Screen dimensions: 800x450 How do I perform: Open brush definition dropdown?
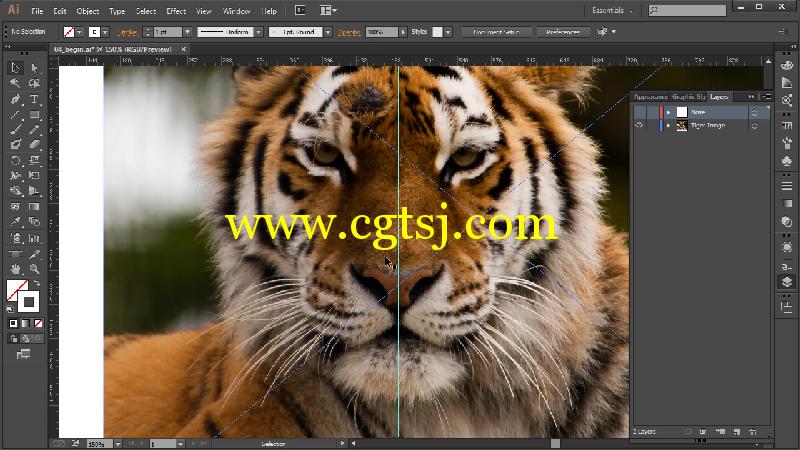pyautogui.click(x=328, y=32)
